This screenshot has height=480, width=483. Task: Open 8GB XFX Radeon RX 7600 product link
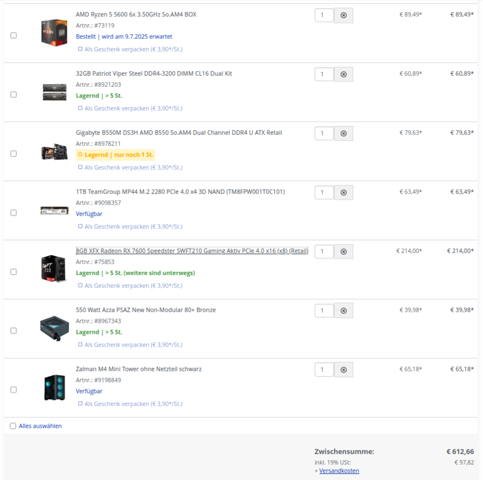click(x=192, y=251)
